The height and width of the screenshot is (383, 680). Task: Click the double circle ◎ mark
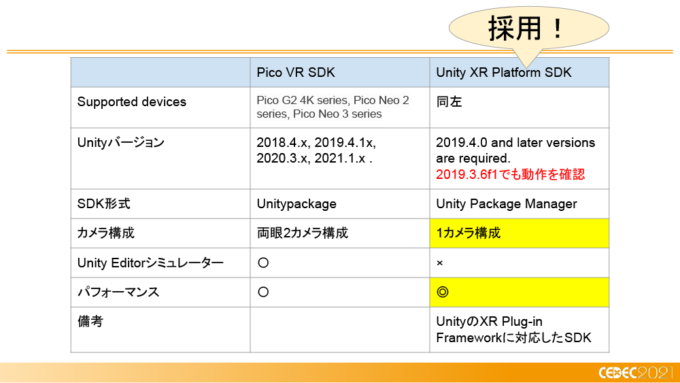(442, 292)
